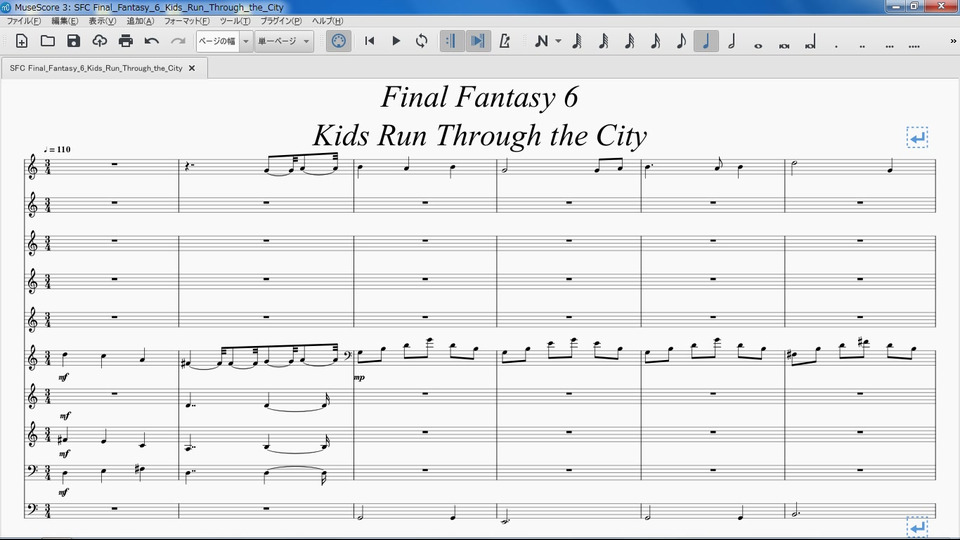Apply triple augmentation dot
This screenshot has height=540, width=960.
(889, 45)
